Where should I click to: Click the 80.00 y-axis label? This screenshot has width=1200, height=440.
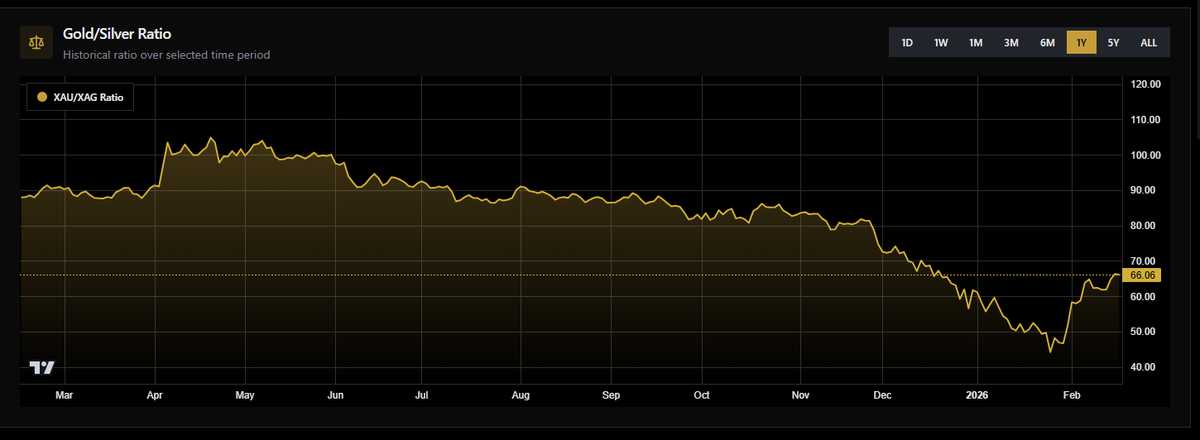click(1145, 225)
